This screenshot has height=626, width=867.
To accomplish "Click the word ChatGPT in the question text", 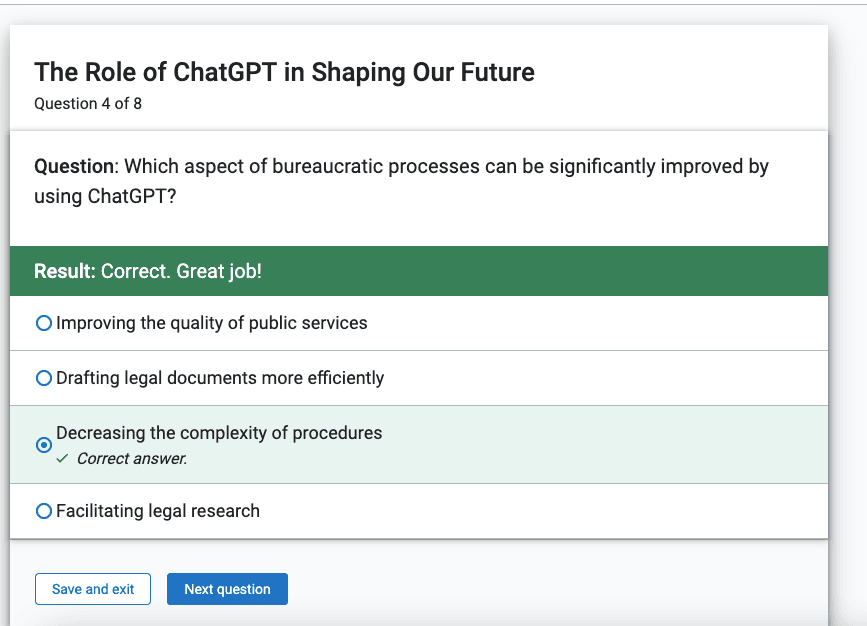I will [128, 196].
